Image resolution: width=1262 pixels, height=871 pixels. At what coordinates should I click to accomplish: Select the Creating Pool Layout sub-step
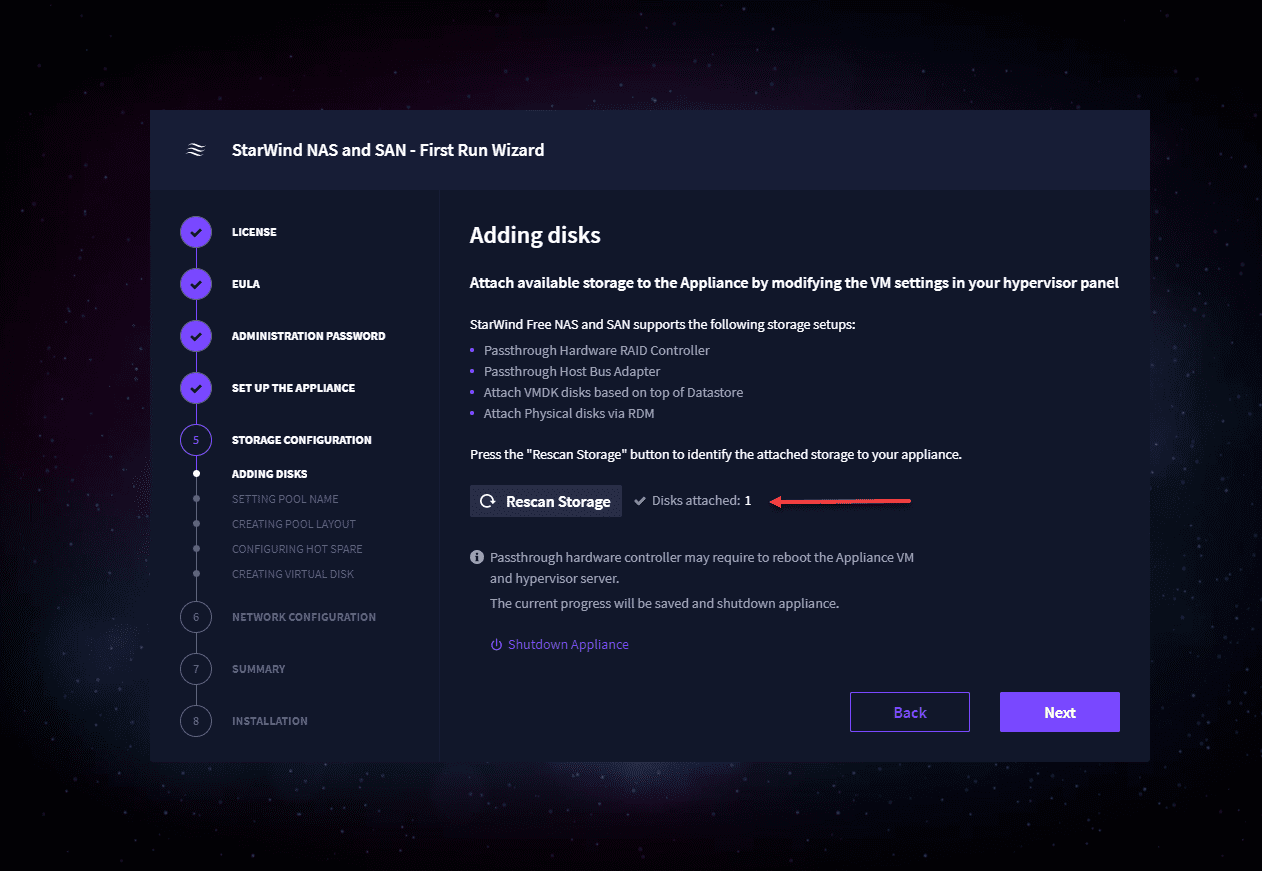pos(293,524)
